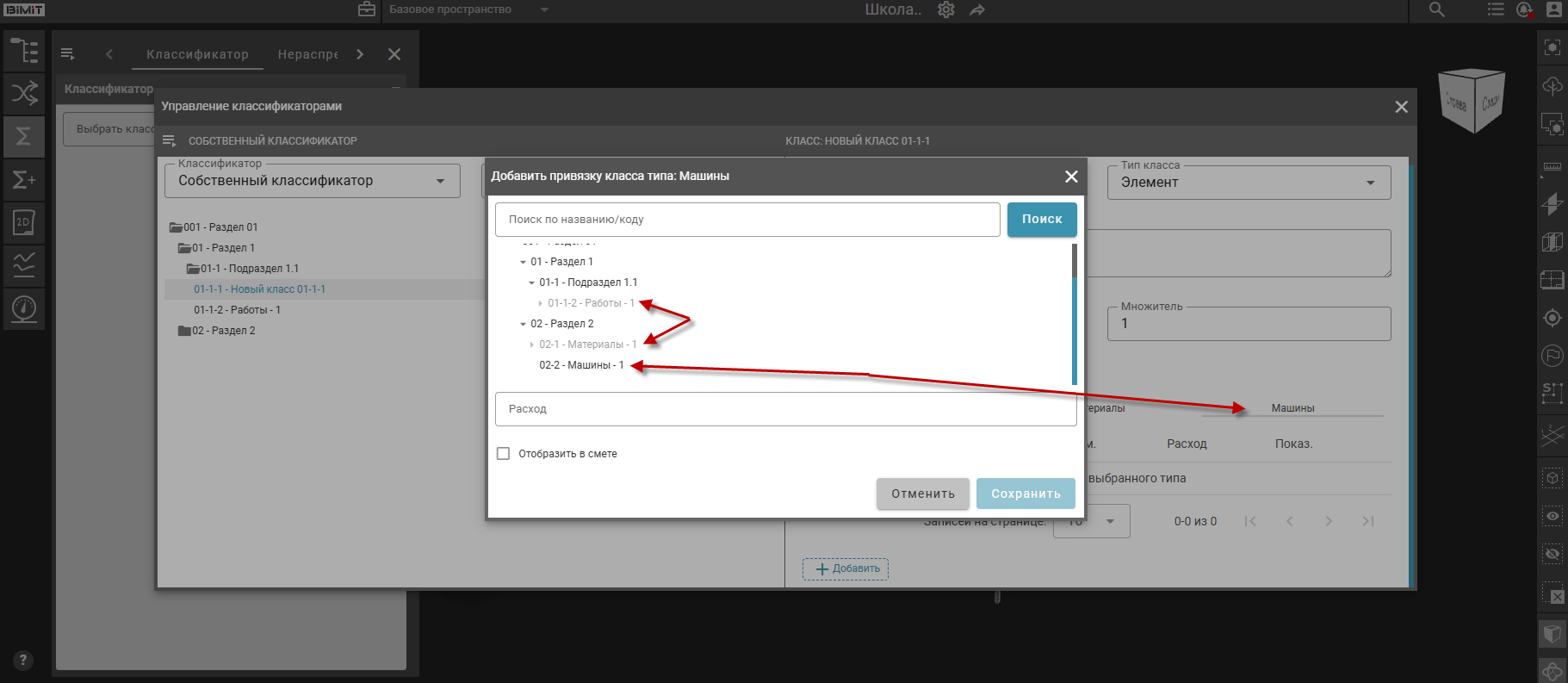The width and height of the screenshot is (1568, 683).
Task: Collapse the '01 - Раздел 1' tree node
Action: tap(523, 262)
